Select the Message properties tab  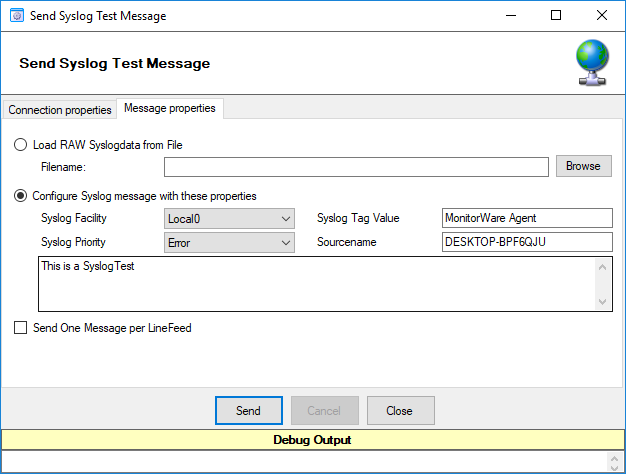coord(170,108)
